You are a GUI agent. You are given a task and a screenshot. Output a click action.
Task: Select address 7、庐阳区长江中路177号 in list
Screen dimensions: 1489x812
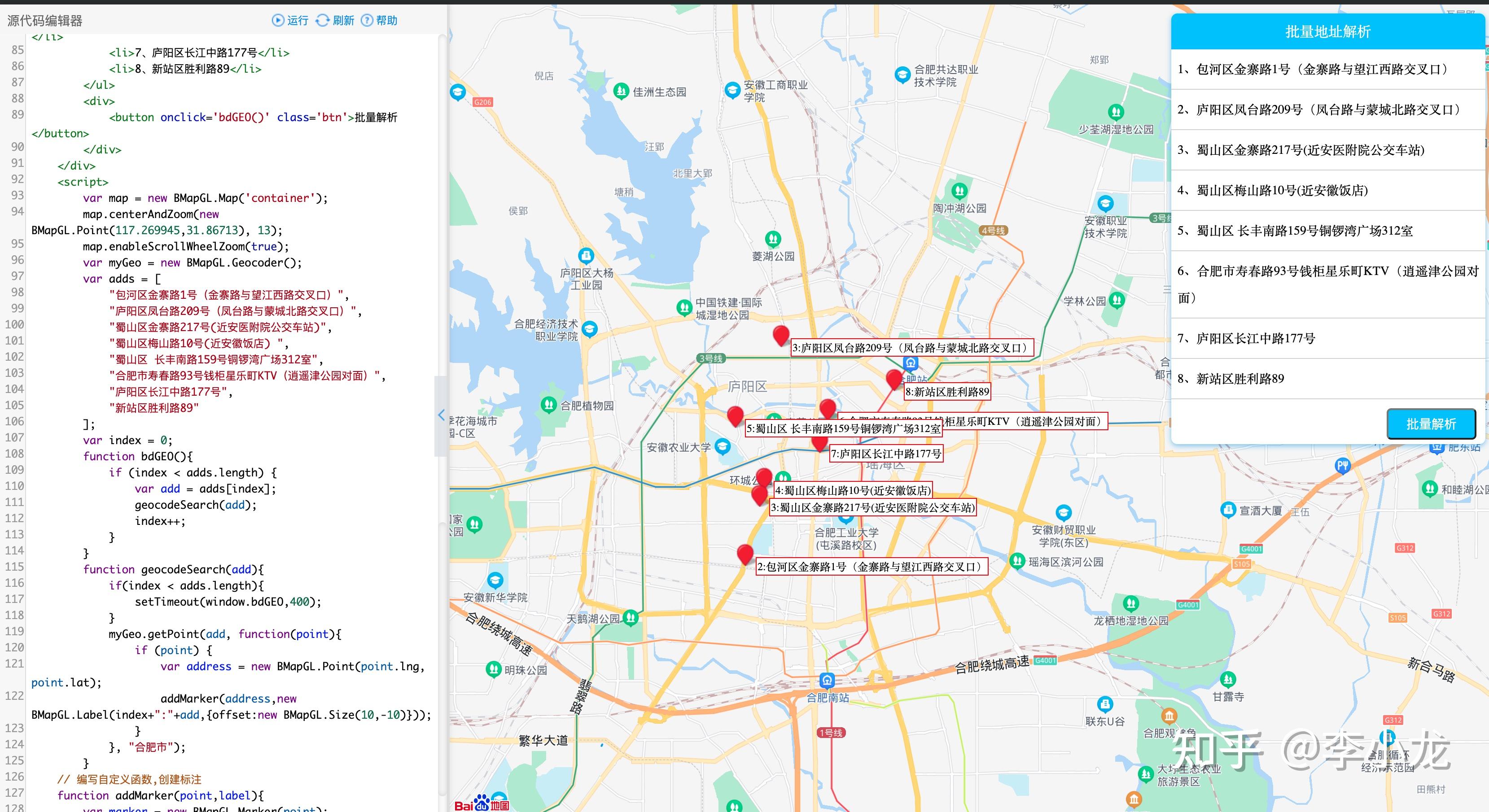(1328, 339)
